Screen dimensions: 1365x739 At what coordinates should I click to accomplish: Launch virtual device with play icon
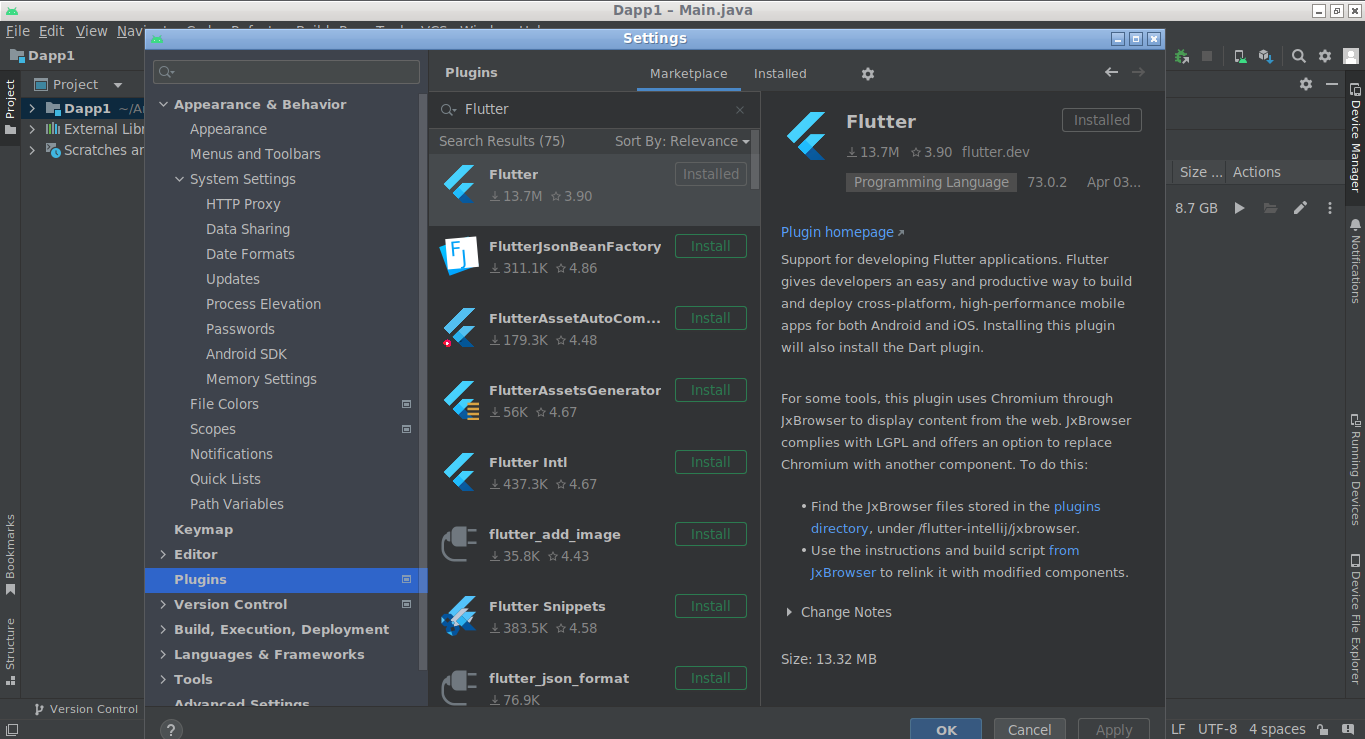(1240, 208)
